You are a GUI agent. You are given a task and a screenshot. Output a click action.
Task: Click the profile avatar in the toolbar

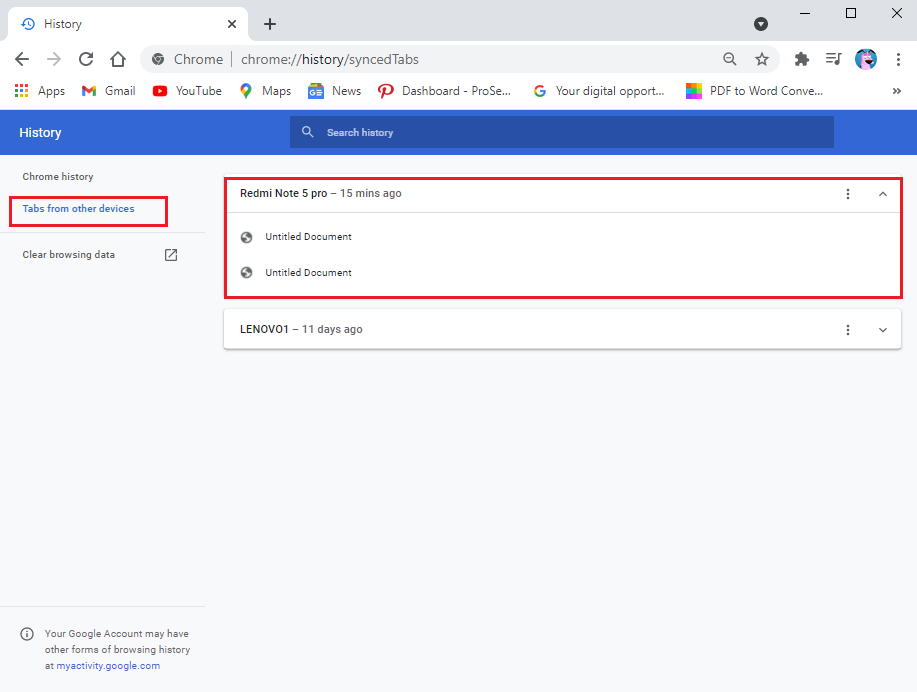865,59
